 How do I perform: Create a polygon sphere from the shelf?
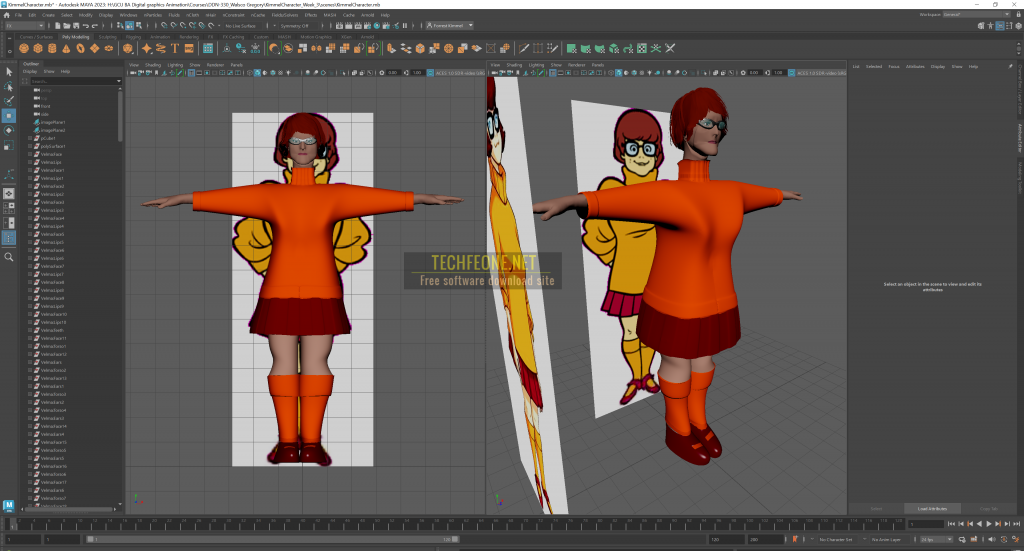(24, 48)
